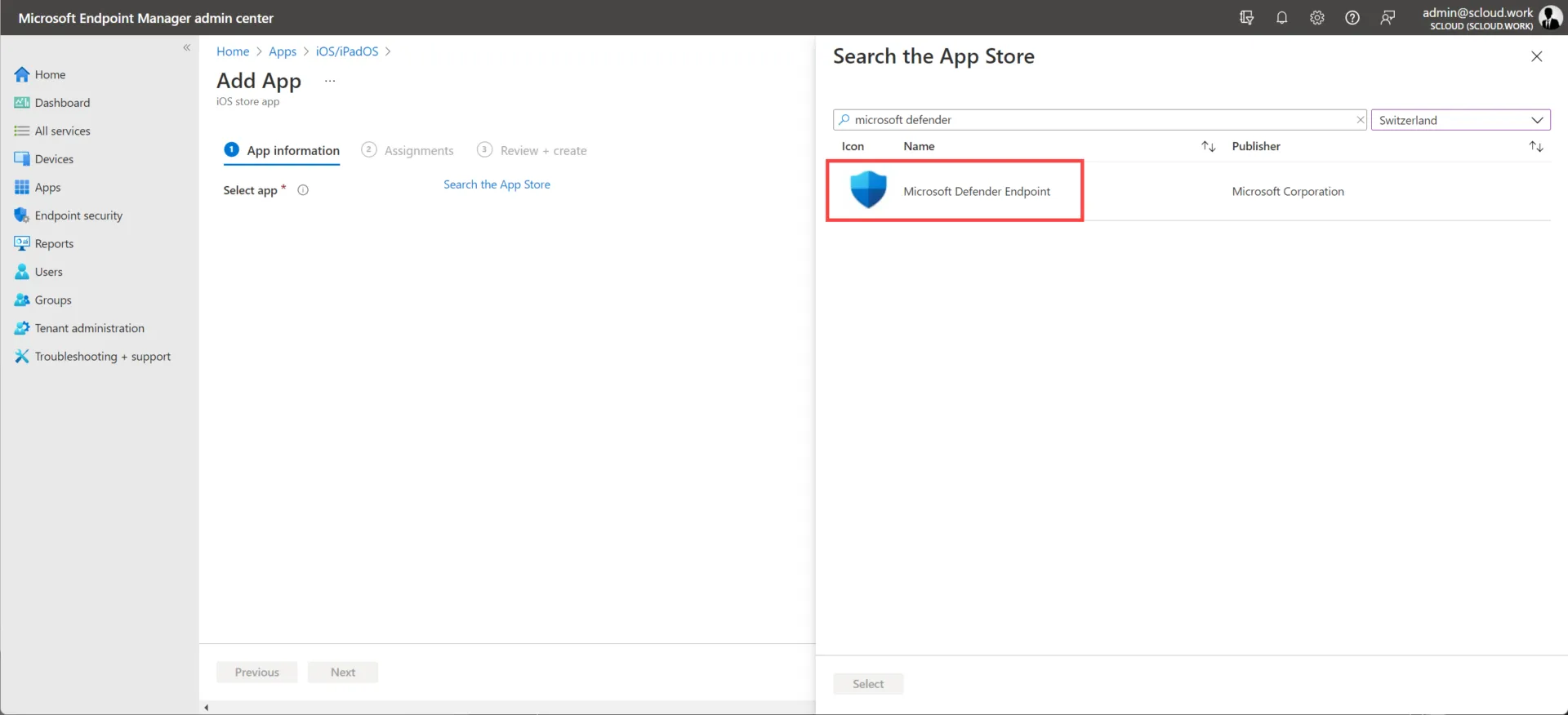Select Microsoft Defender Endpoint app name
This screenshot has width=1568, height=715.
coord(977,191)
